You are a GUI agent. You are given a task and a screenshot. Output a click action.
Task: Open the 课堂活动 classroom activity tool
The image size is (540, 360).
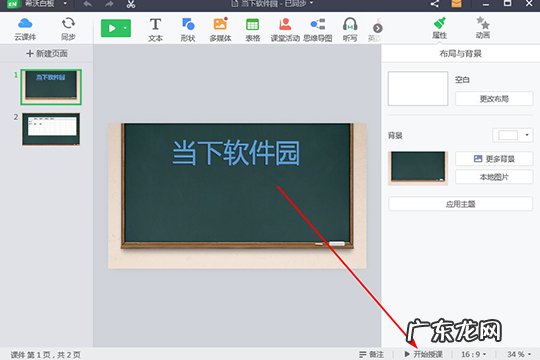coord(285,30)
